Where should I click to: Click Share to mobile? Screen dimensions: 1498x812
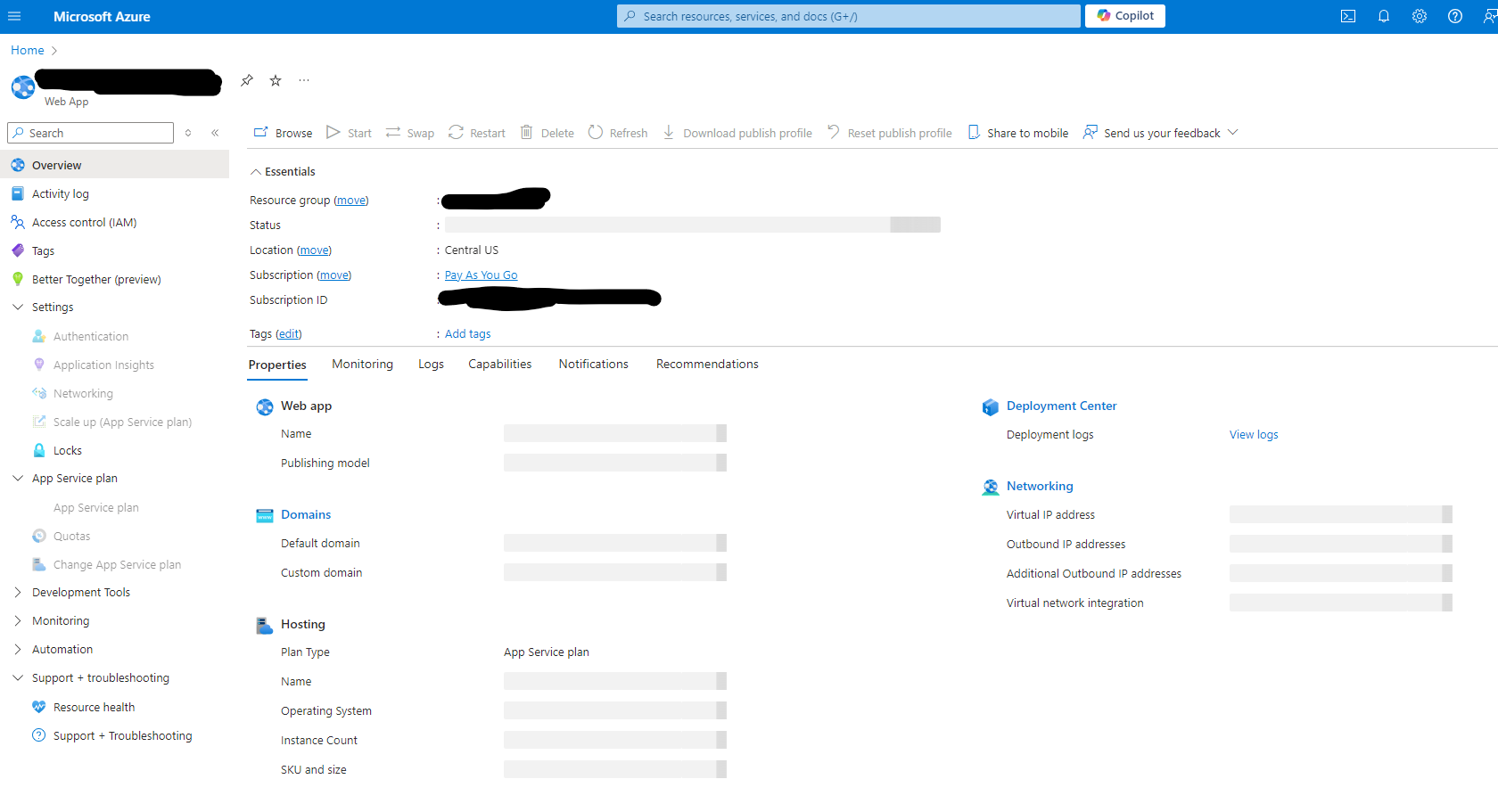[x=1018, y=133]
